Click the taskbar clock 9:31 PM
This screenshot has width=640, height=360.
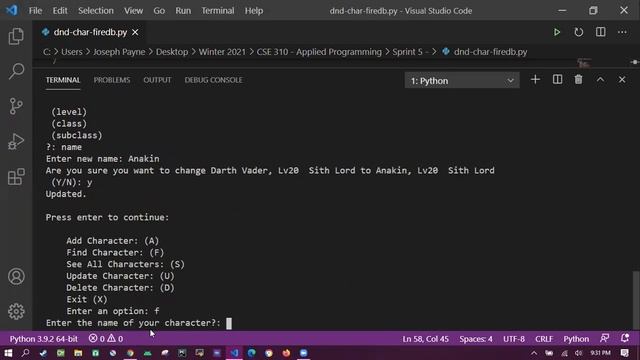click(x=600, y=353)
